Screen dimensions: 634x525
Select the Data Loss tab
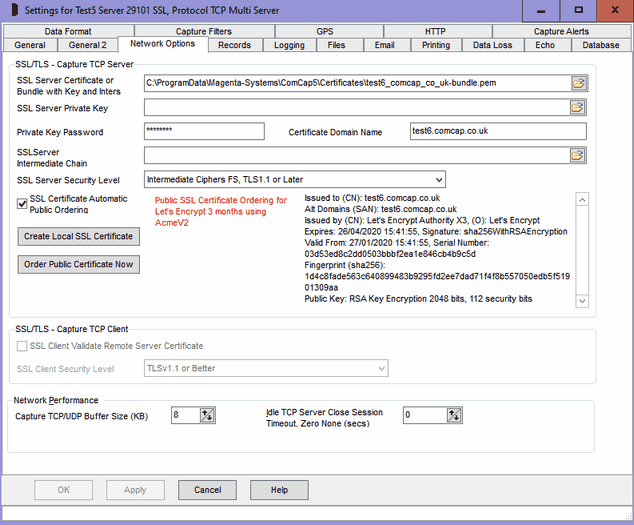point(492,45)
